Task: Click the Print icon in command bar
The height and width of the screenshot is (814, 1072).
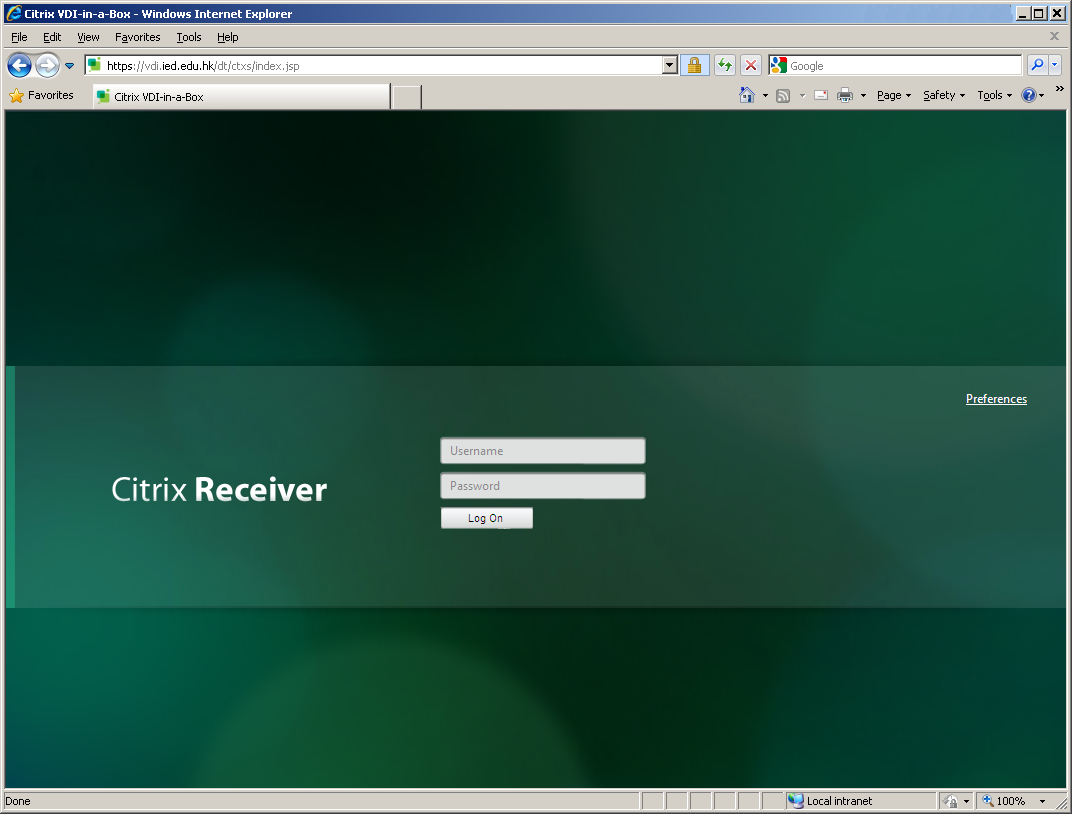Action: (845, 96)
